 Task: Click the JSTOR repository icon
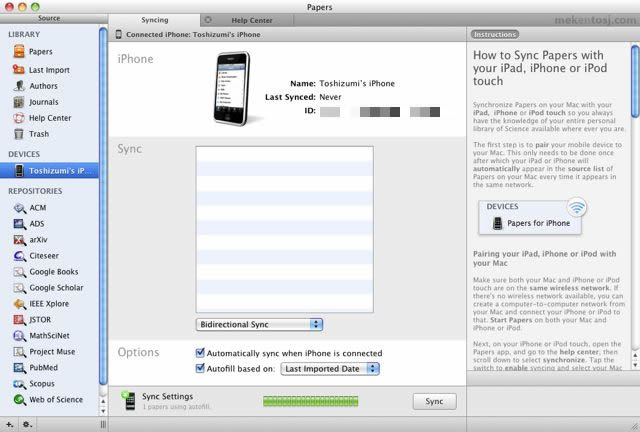pos(20,320)
